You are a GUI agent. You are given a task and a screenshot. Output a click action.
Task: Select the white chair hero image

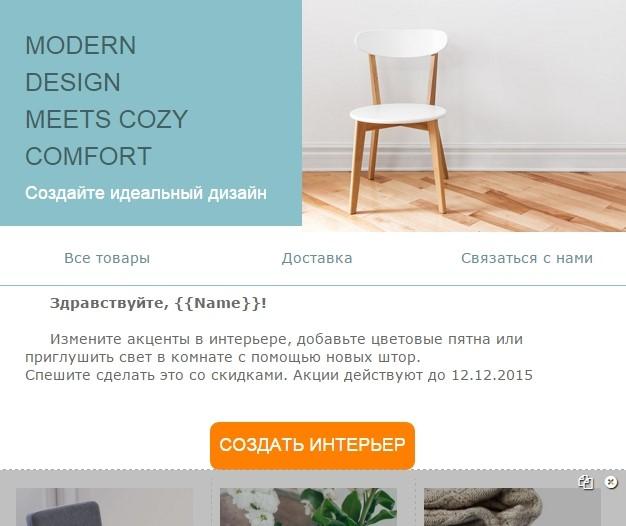[x=464, y=116]
